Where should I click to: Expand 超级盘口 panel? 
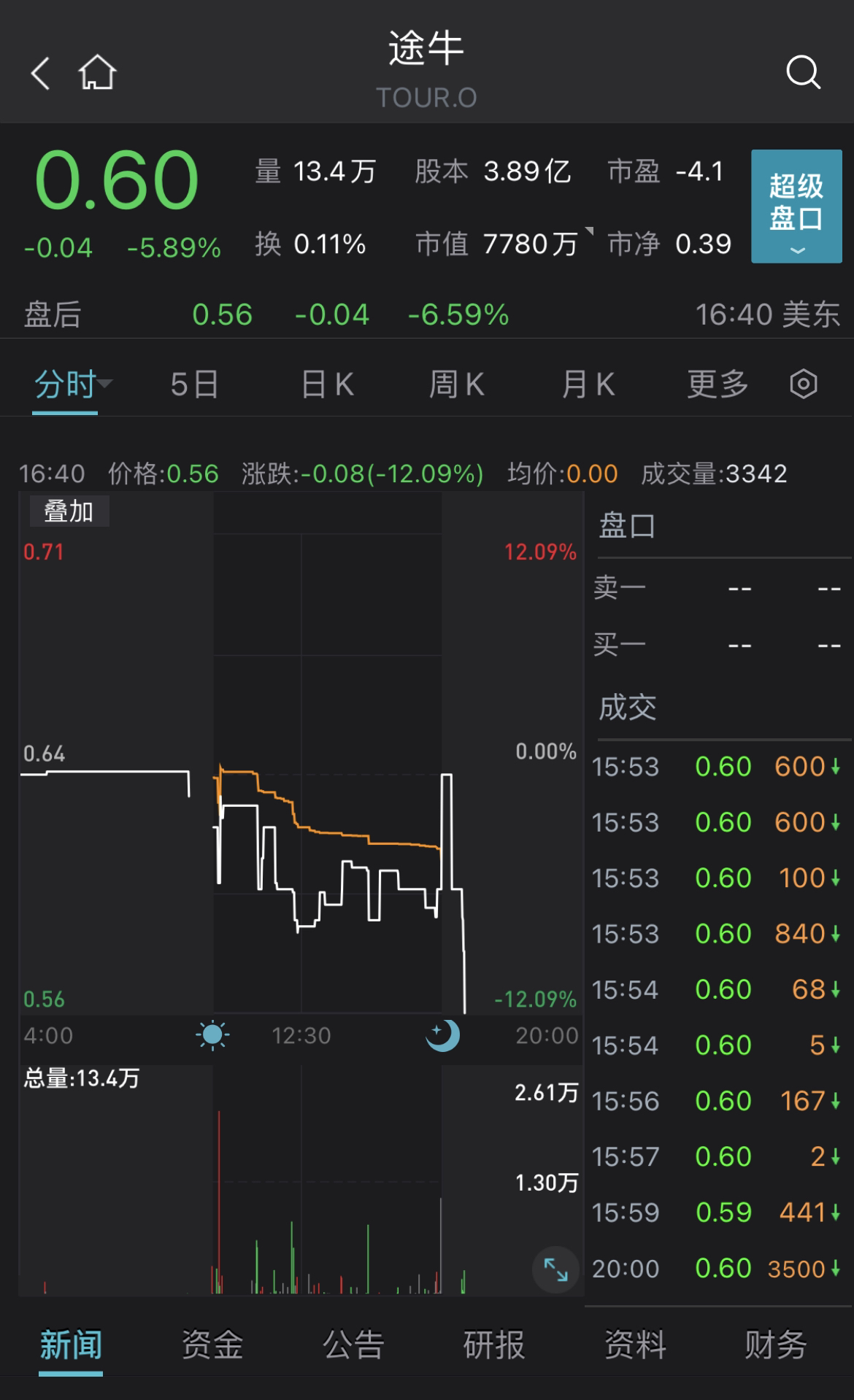(796, 206)
